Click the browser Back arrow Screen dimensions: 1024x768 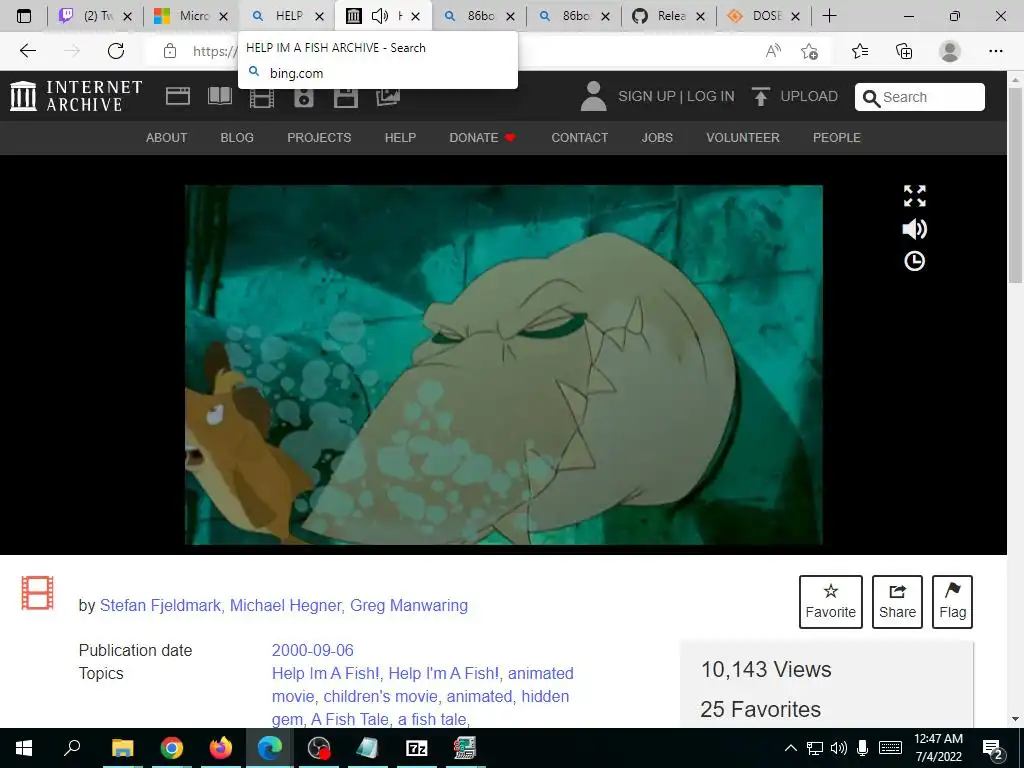[27, 51]
